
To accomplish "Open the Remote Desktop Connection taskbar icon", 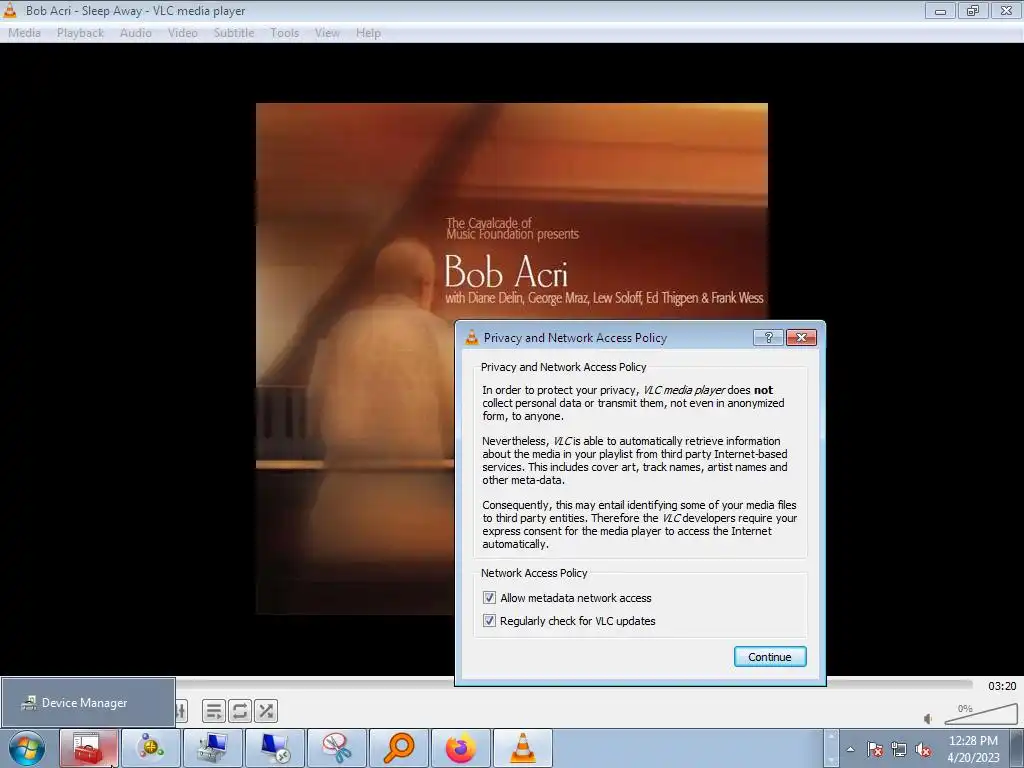I will point(275,748).
